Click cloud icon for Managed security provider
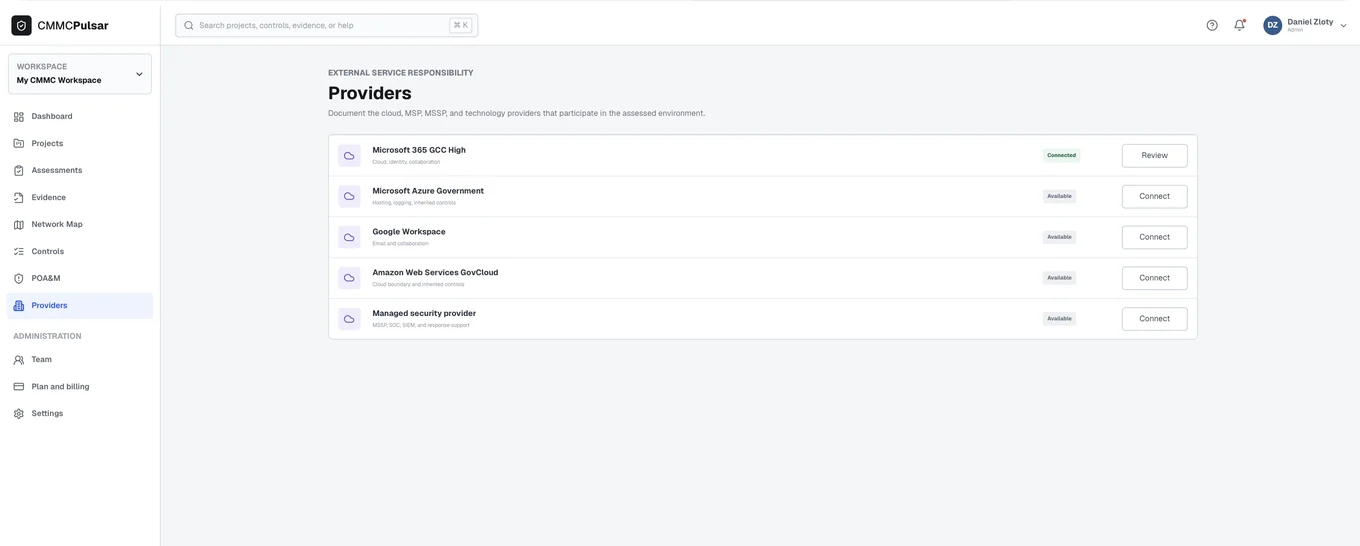1360x546 pixels. coord(349,319)
